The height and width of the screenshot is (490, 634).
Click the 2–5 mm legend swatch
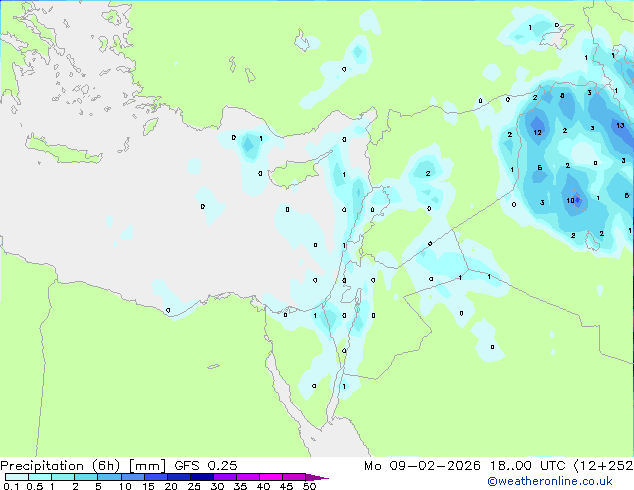coord(86,477)
